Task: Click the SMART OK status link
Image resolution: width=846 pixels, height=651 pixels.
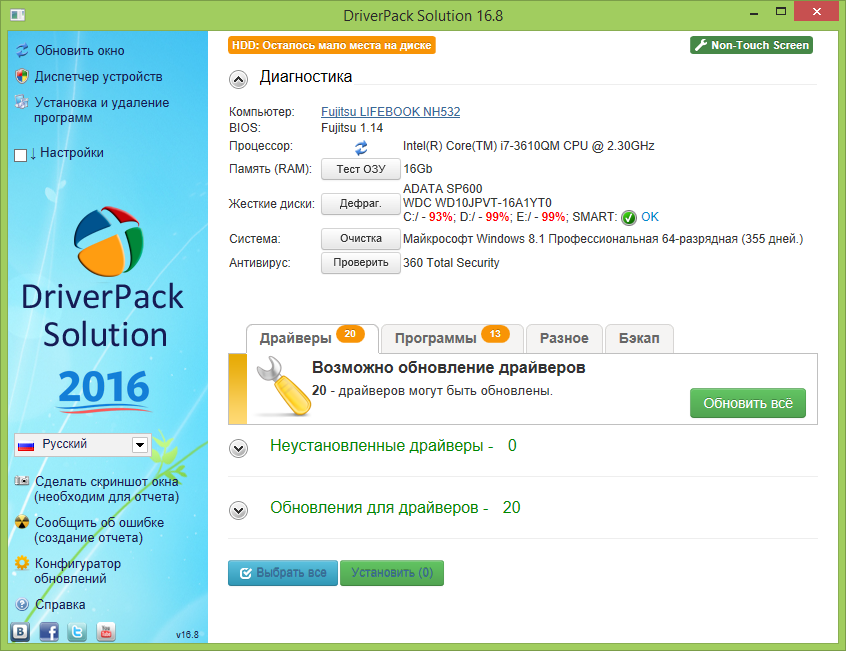Action: point(650,217)
